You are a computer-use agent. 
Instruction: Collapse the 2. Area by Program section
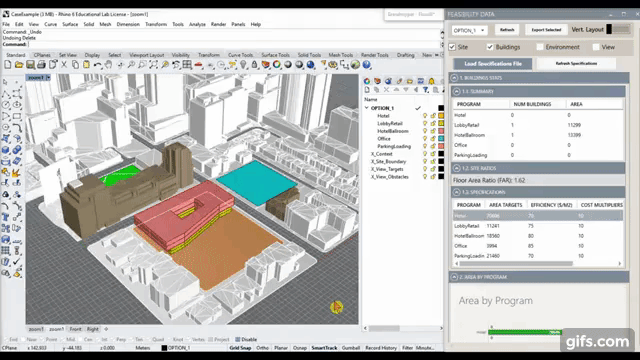tap(454, 277)
